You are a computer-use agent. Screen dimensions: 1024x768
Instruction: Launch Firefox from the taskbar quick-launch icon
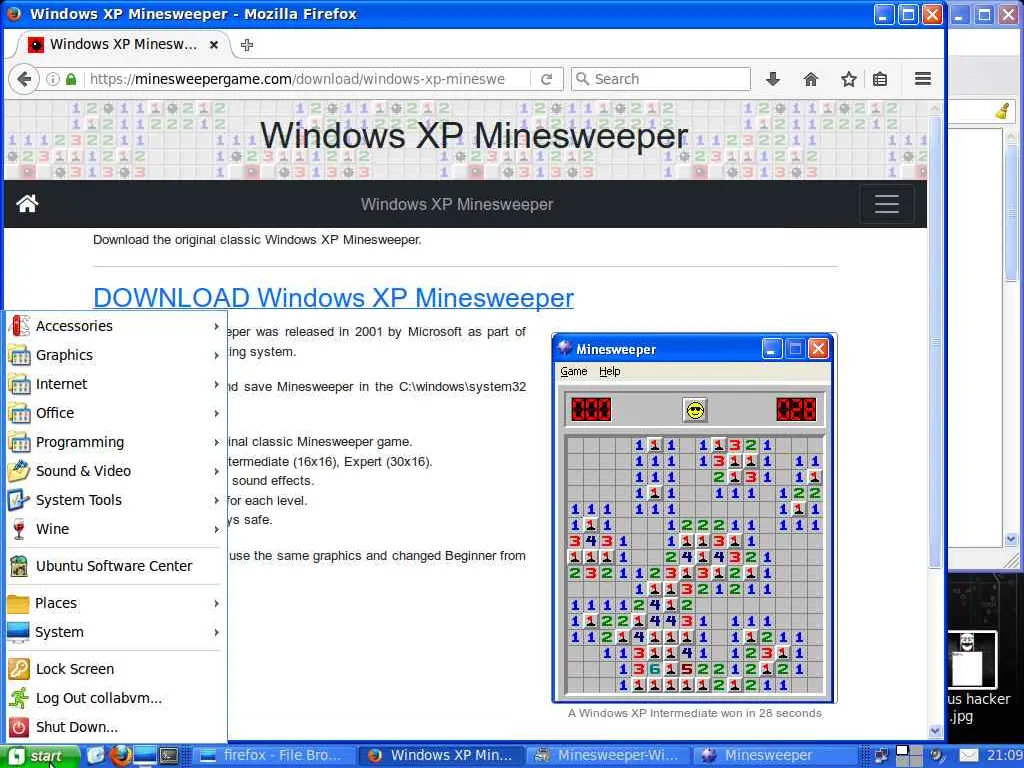(120, 756)
